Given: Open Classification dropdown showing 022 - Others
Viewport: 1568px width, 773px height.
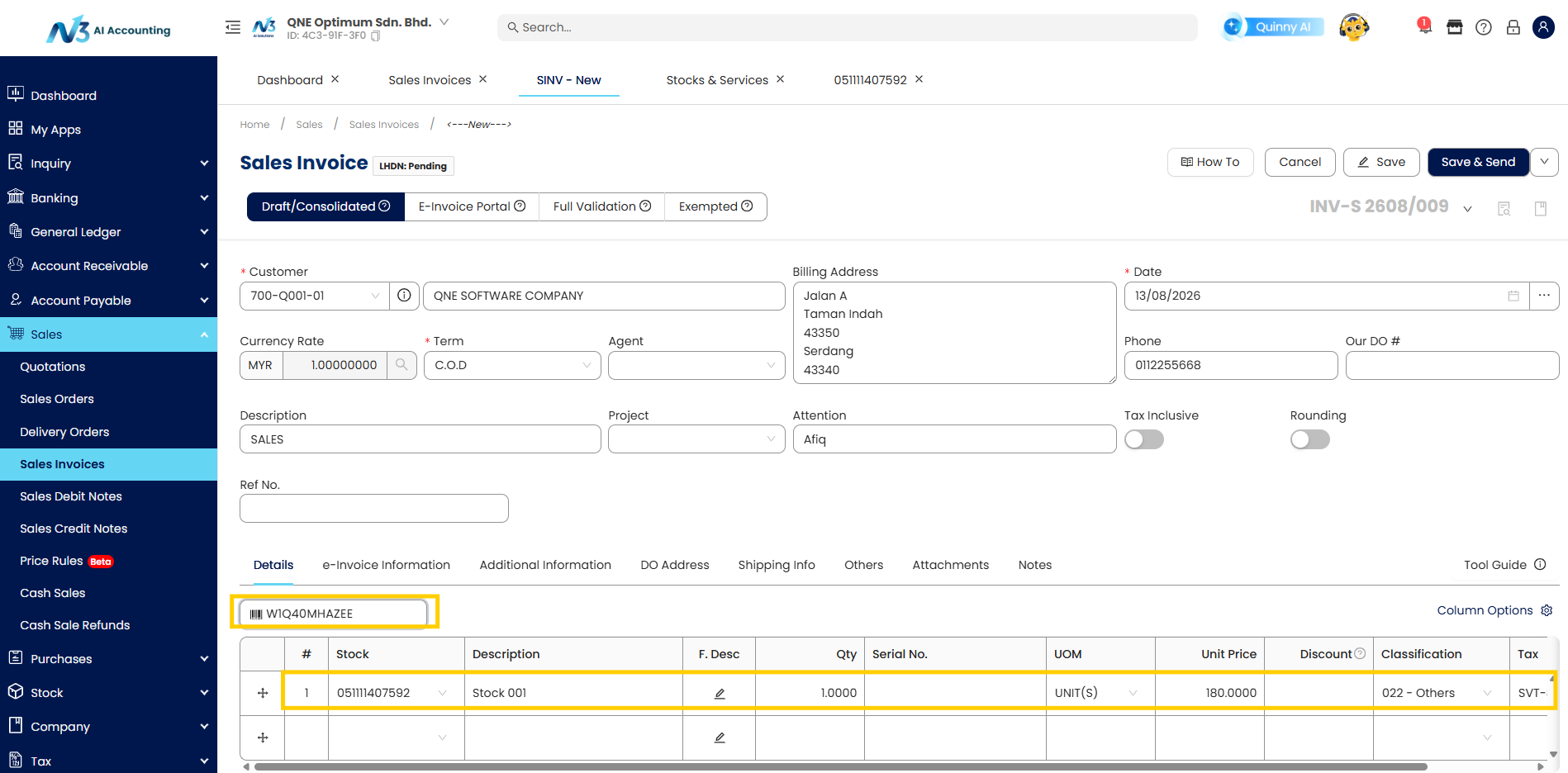Looking at the screenshot, I should point(1441,693).
